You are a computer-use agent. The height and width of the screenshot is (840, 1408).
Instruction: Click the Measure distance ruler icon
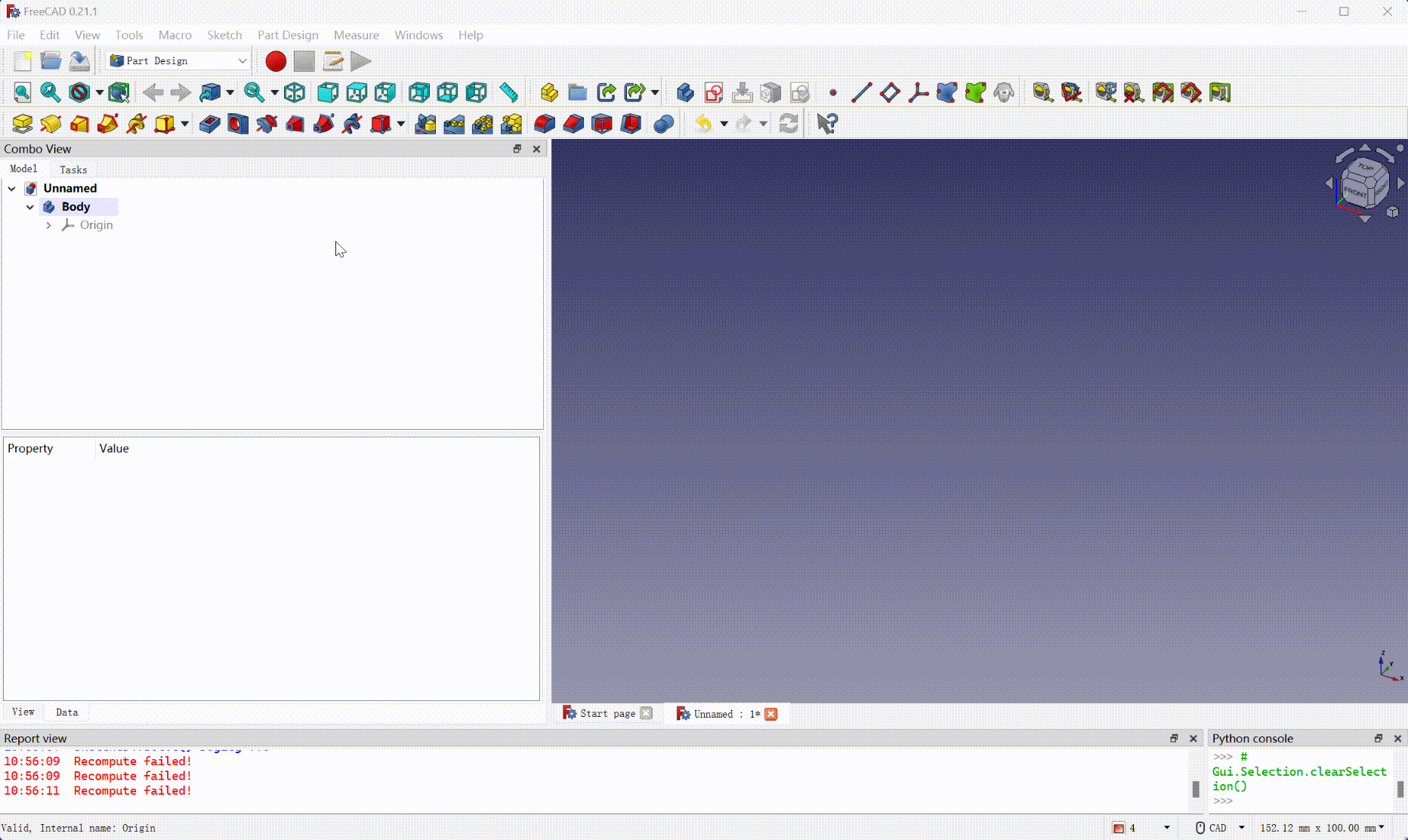click(508, 93)
